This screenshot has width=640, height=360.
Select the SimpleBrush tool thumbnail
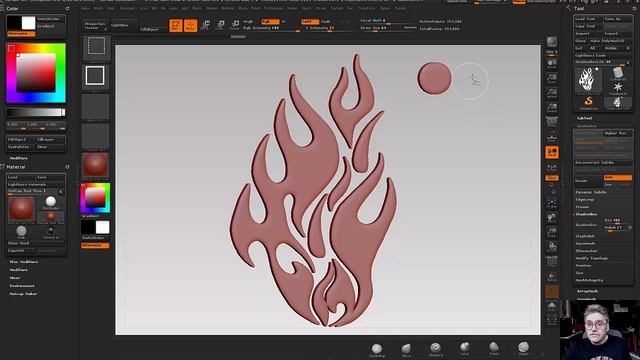(588, 102)
